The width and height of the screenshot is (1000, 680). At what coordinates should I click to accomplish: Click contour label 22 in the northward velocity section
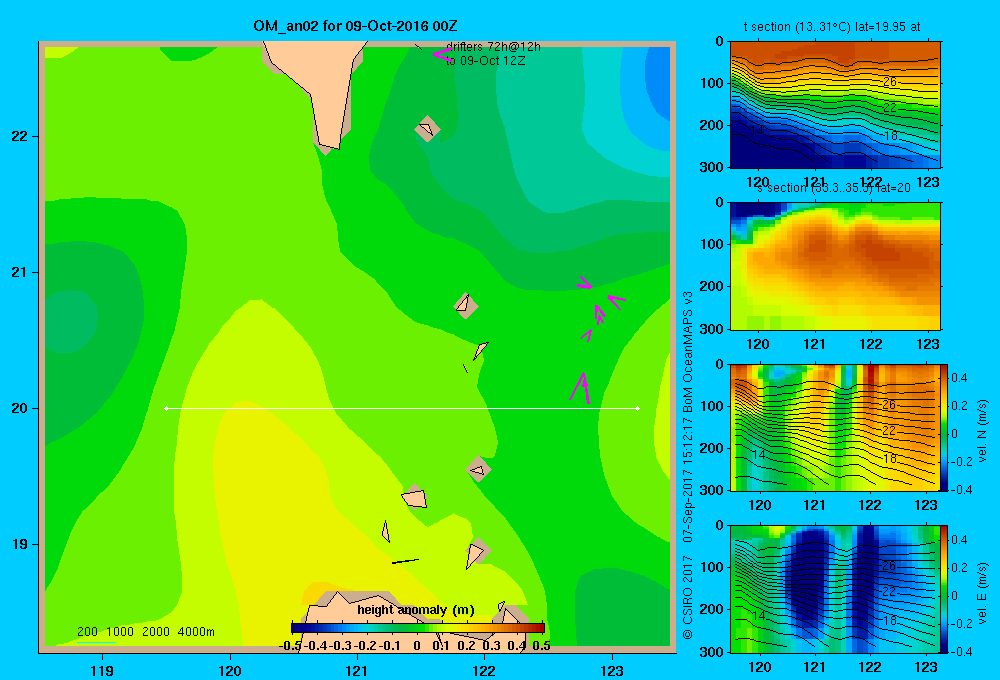point(890,431)
